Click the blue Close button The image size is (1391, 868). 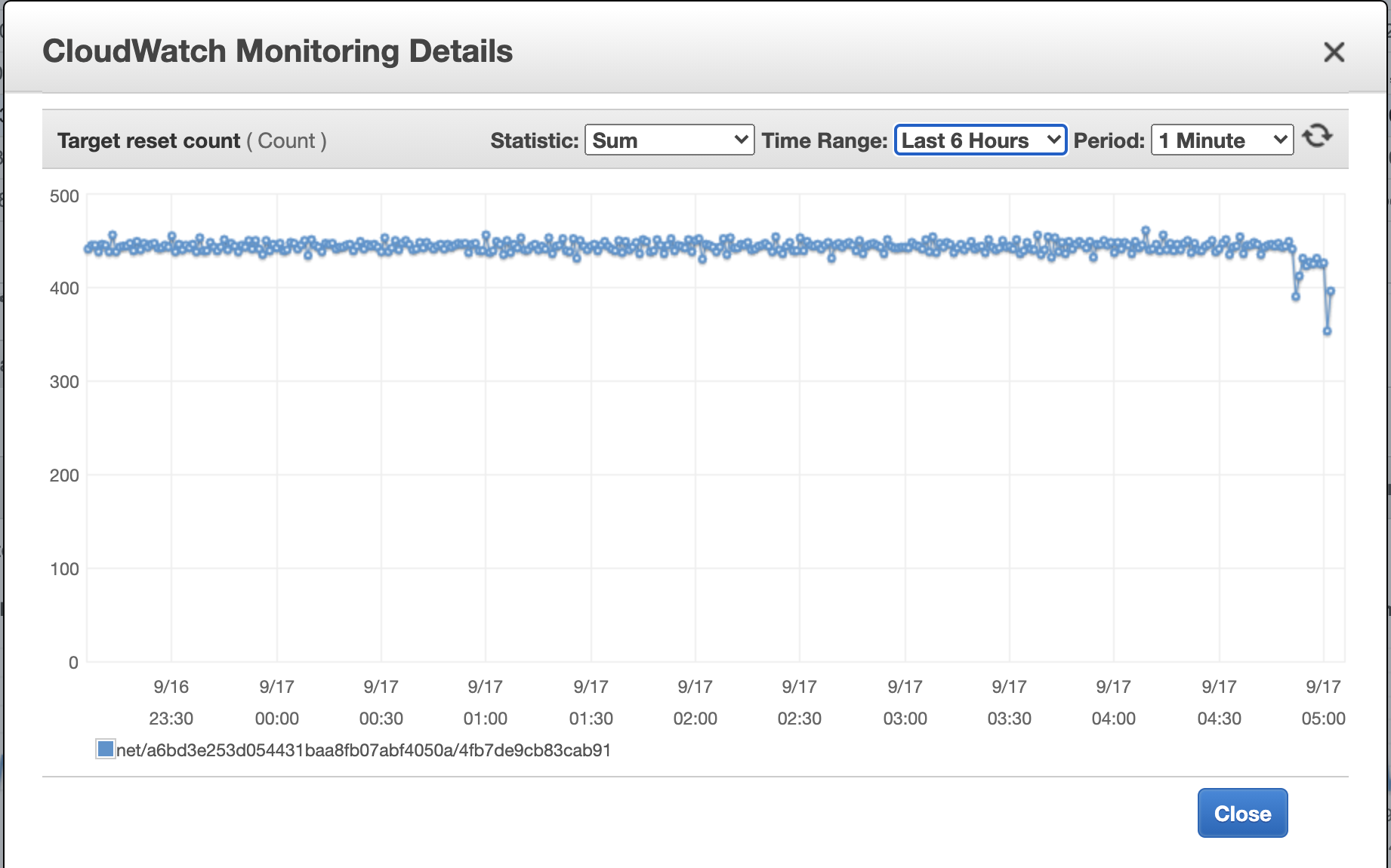click(1242, 813)
